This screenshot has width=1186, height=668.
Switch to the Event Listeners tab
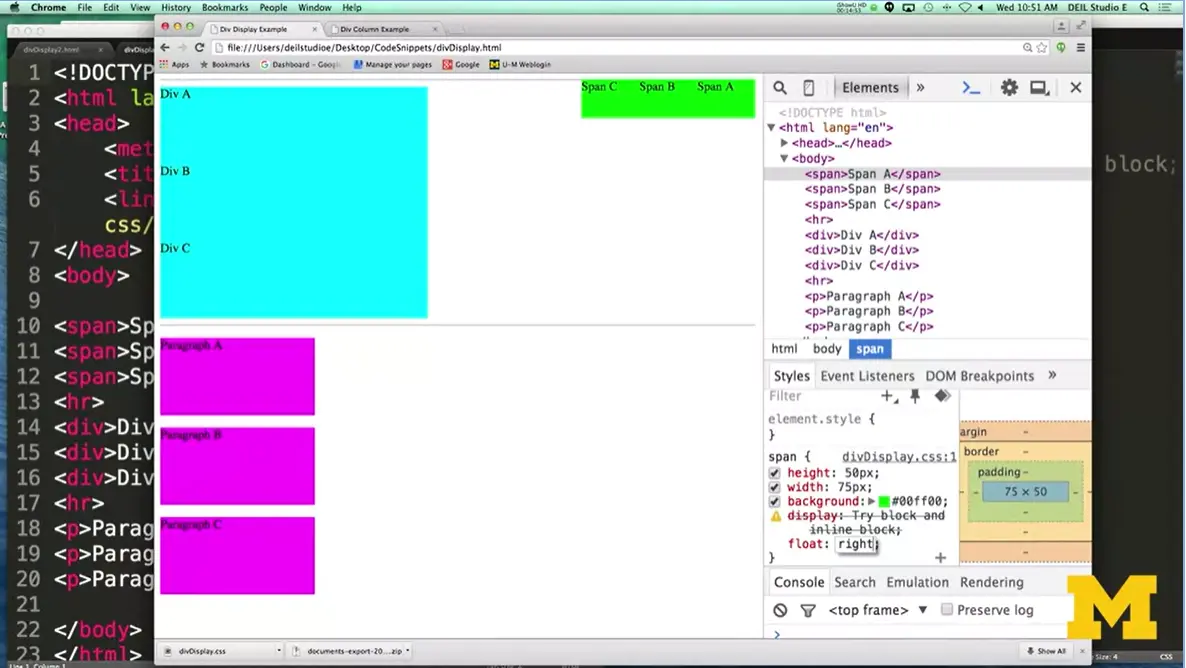867,376
